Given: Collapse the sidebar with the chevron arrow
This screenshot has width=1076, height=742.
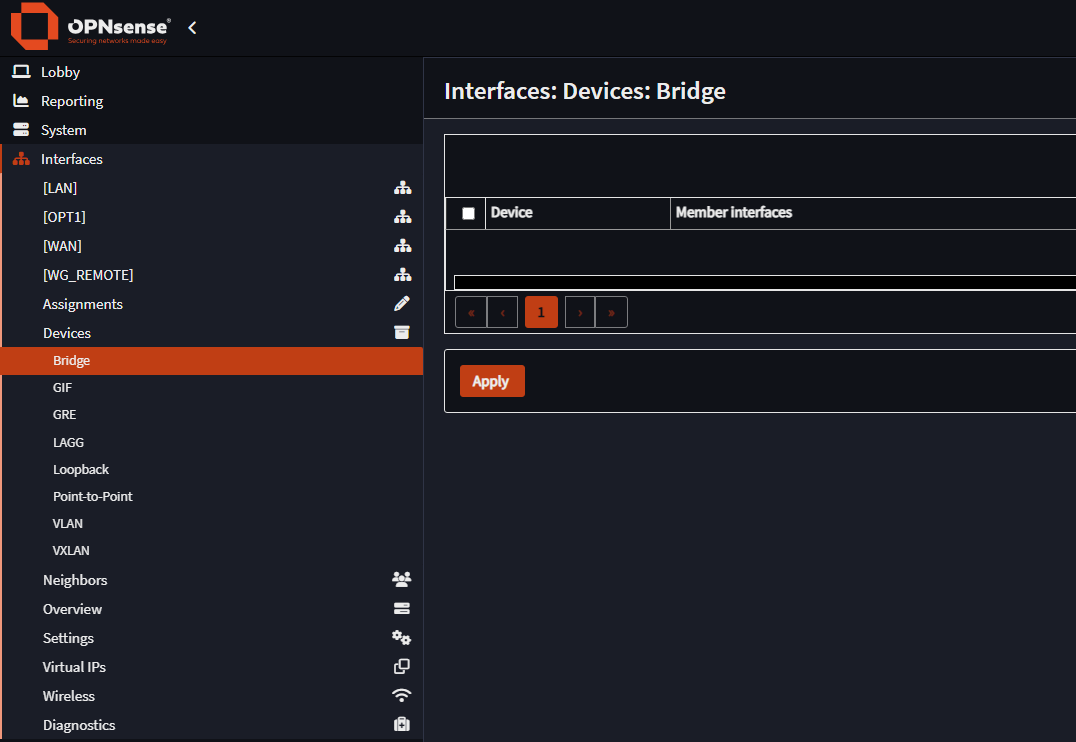Looking at the screenshot, I should (x=192, y=27).
